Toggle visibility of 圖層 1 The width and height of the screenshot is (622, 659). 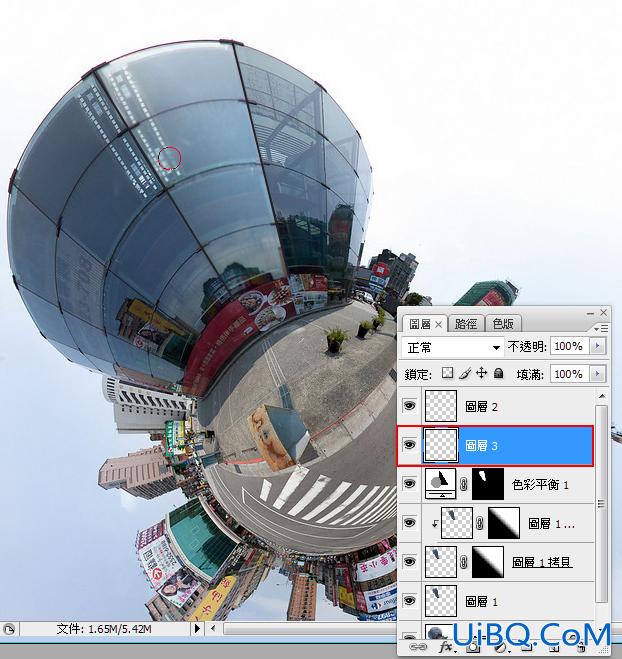pyautogui.click(x=409, y=601)
